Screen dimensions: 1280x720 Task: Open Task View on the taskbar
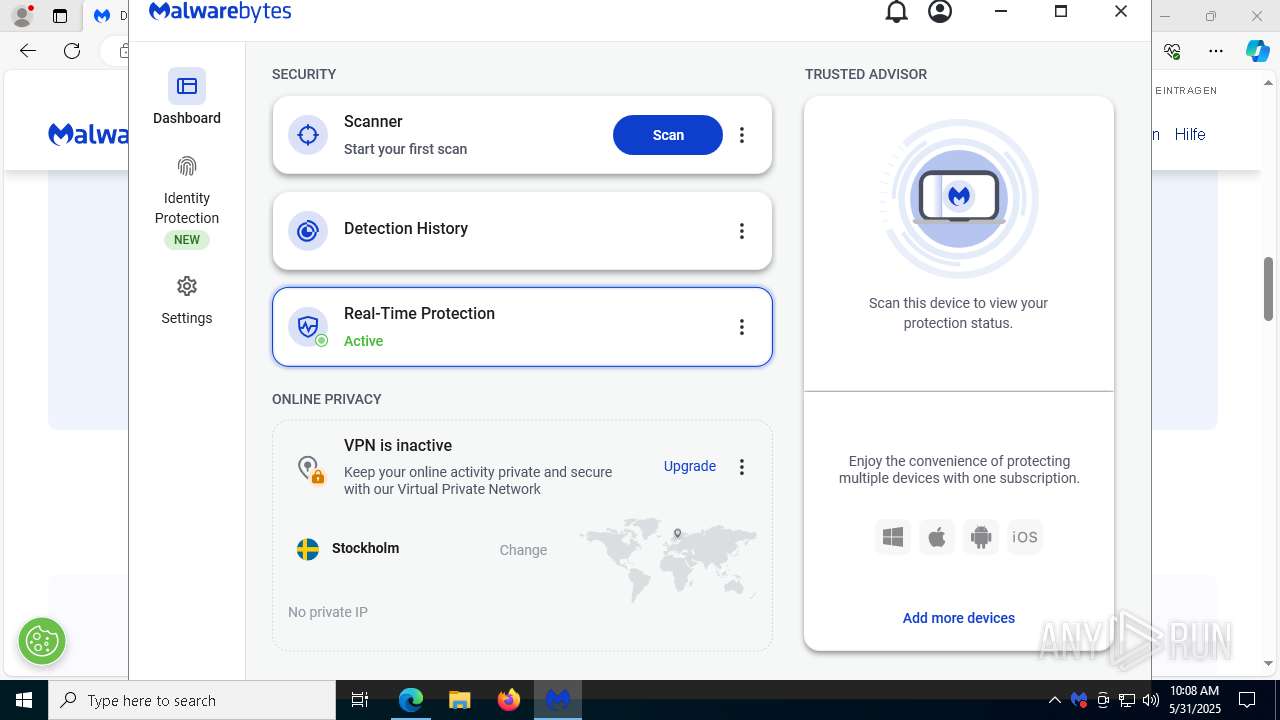[360, 700]
